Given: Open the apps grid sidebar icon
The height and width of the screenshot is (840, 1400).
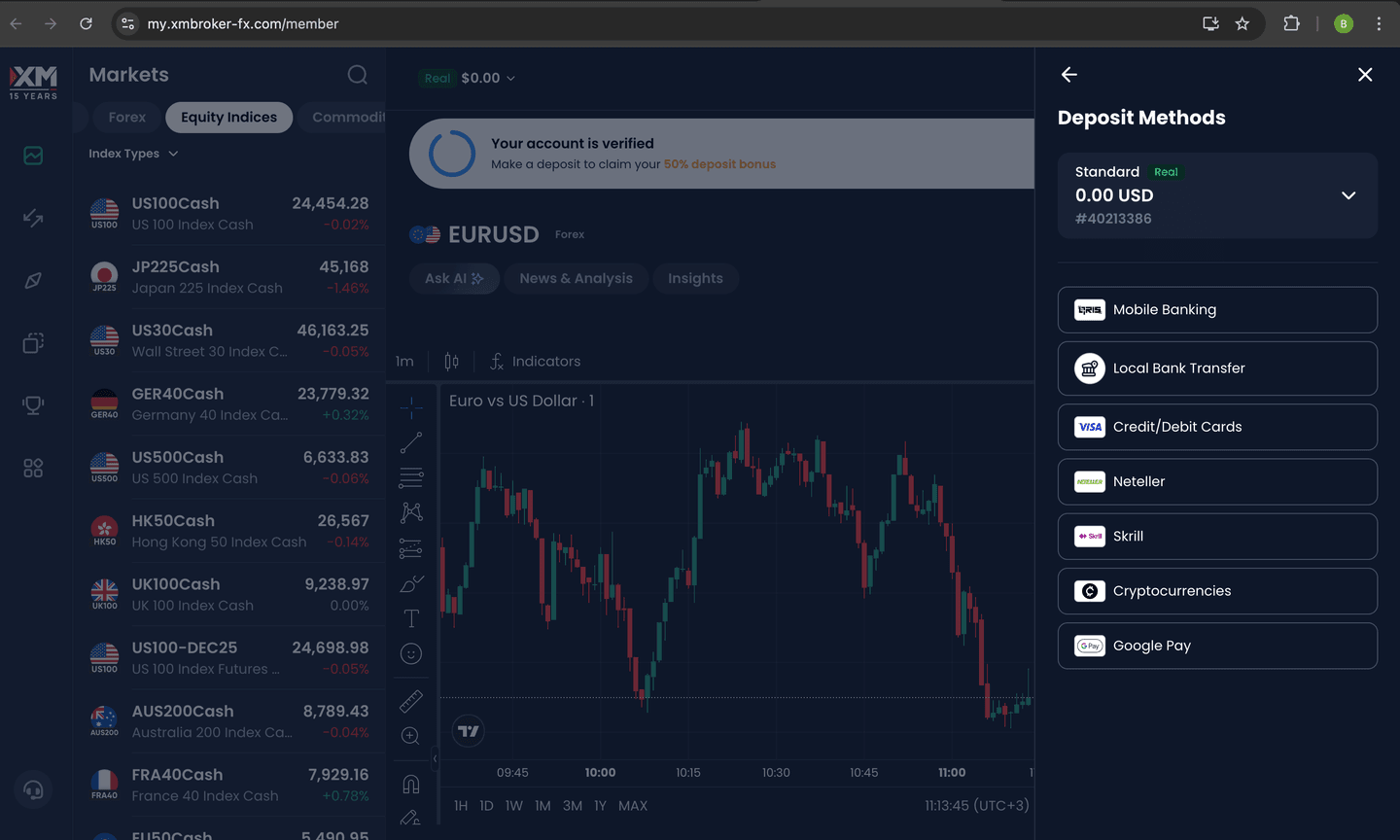Looking at the screenshot, I should click(33, 468).
